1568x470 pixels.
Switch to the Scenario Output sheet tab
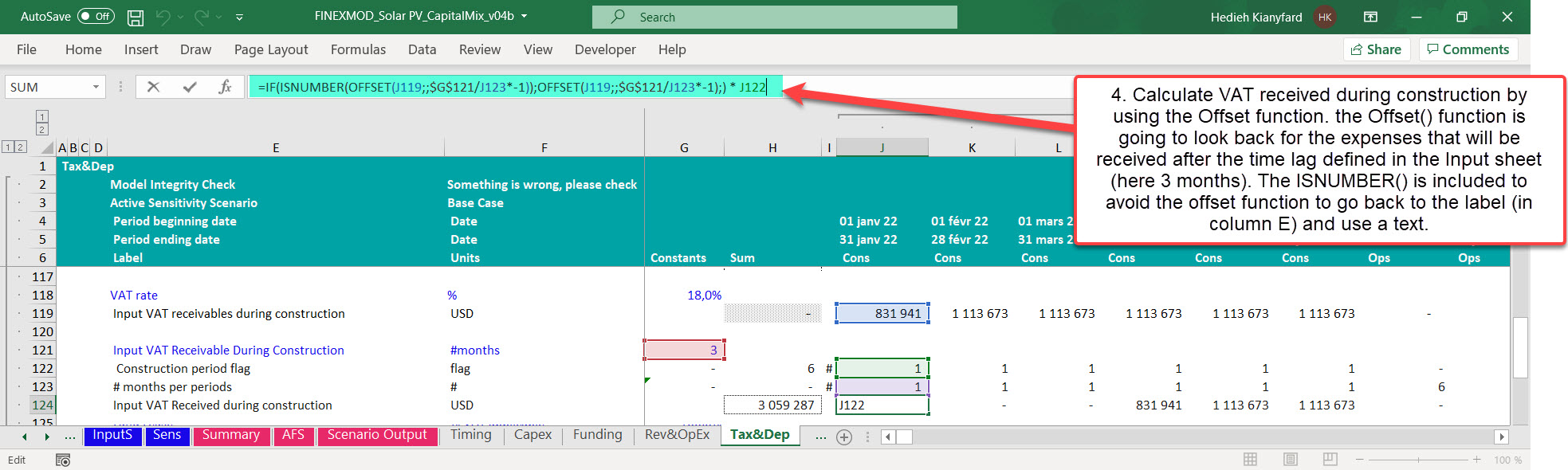tap(377, 435)
